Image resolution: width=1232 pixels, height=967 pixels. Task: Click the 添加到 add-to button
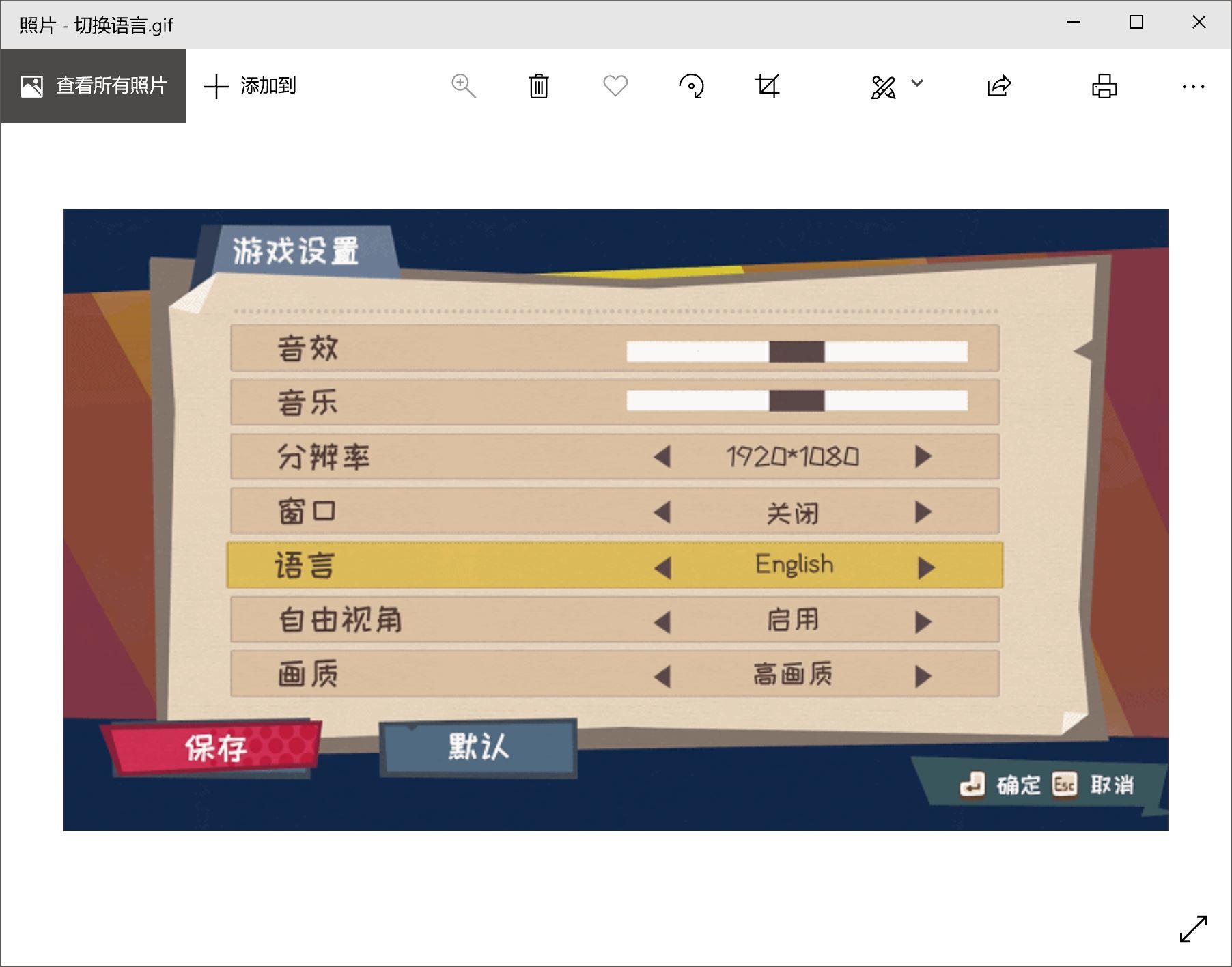point(251,86)
